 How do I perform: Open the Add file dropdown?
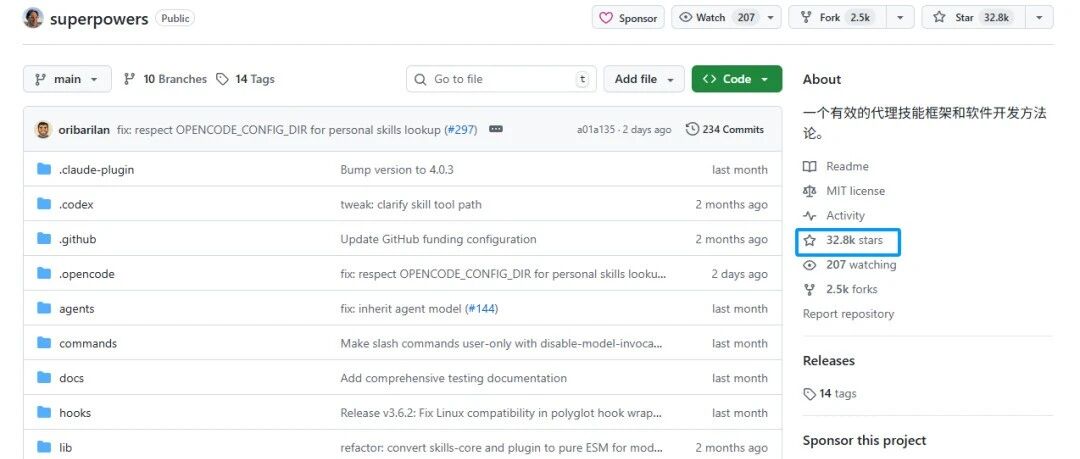(x=644, y=79)
